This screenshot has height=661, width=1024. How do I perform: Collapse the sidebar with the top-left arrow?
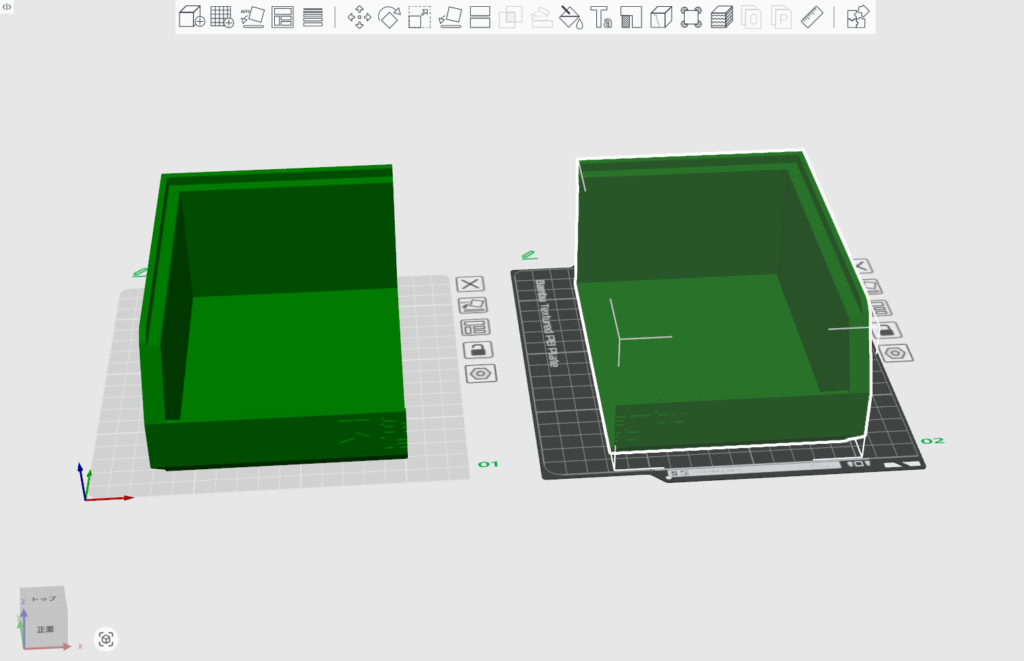(7, 7)
